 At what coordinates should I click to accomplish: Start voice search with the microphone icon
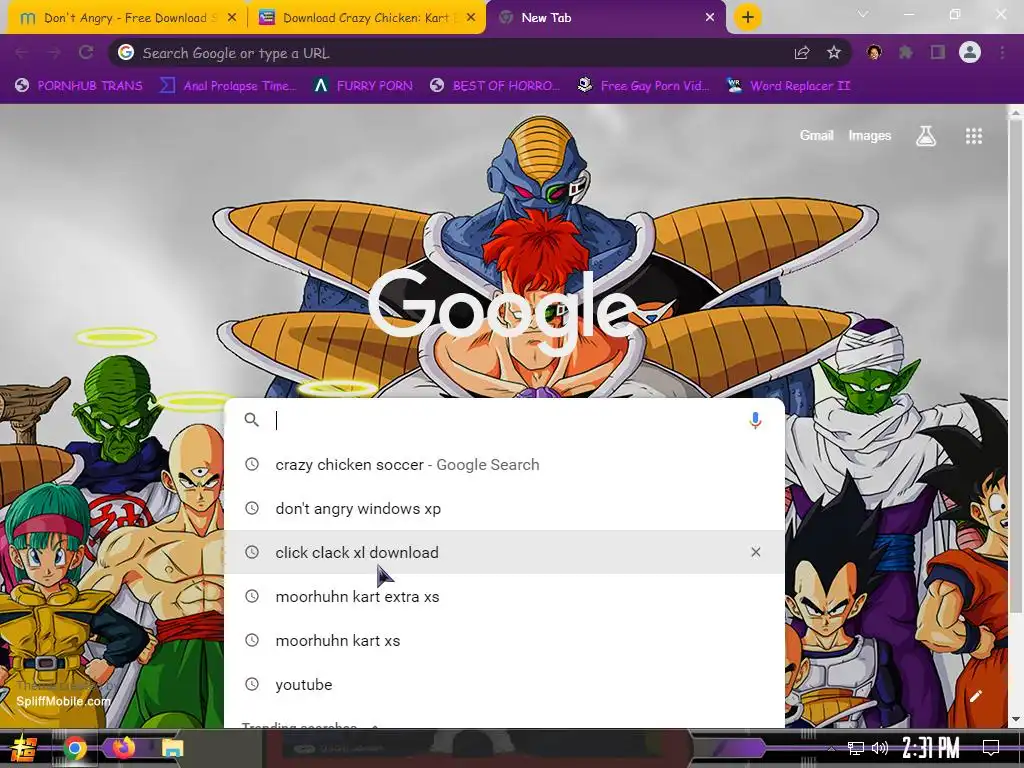[x=755, y=420]
